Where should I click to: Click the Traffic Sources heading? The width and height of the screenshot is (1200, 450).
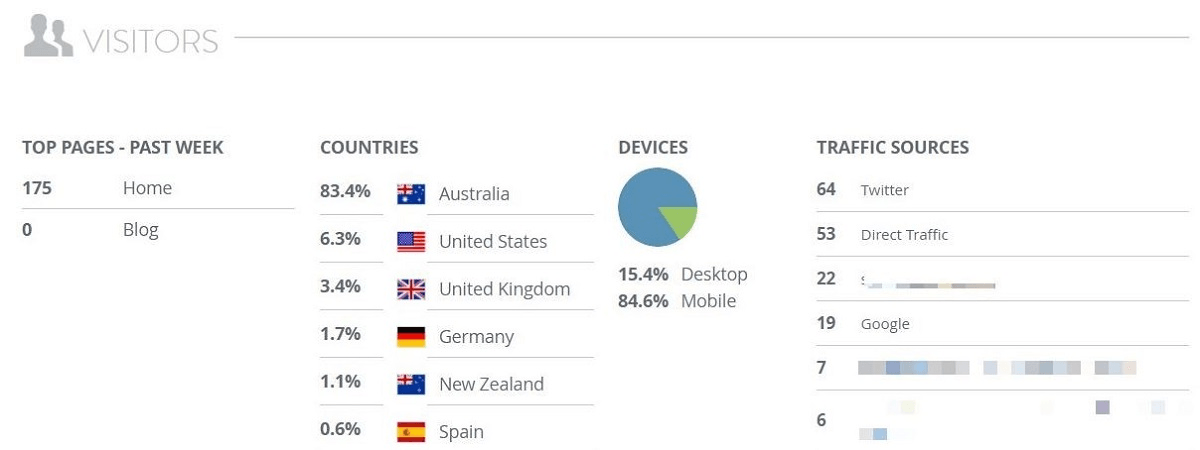point(892,148)
